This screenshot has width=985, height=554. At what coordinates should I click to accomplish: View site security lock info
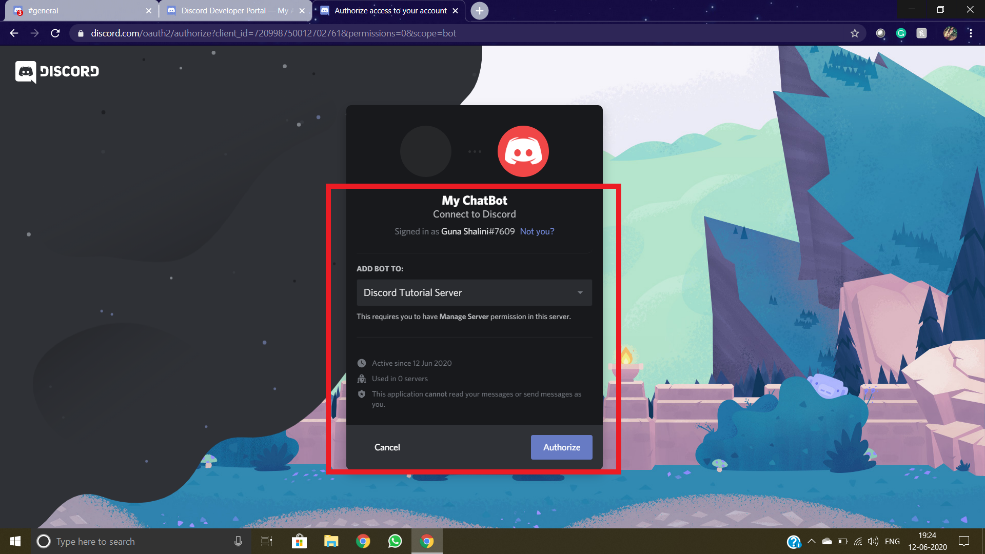coord(80,33)
